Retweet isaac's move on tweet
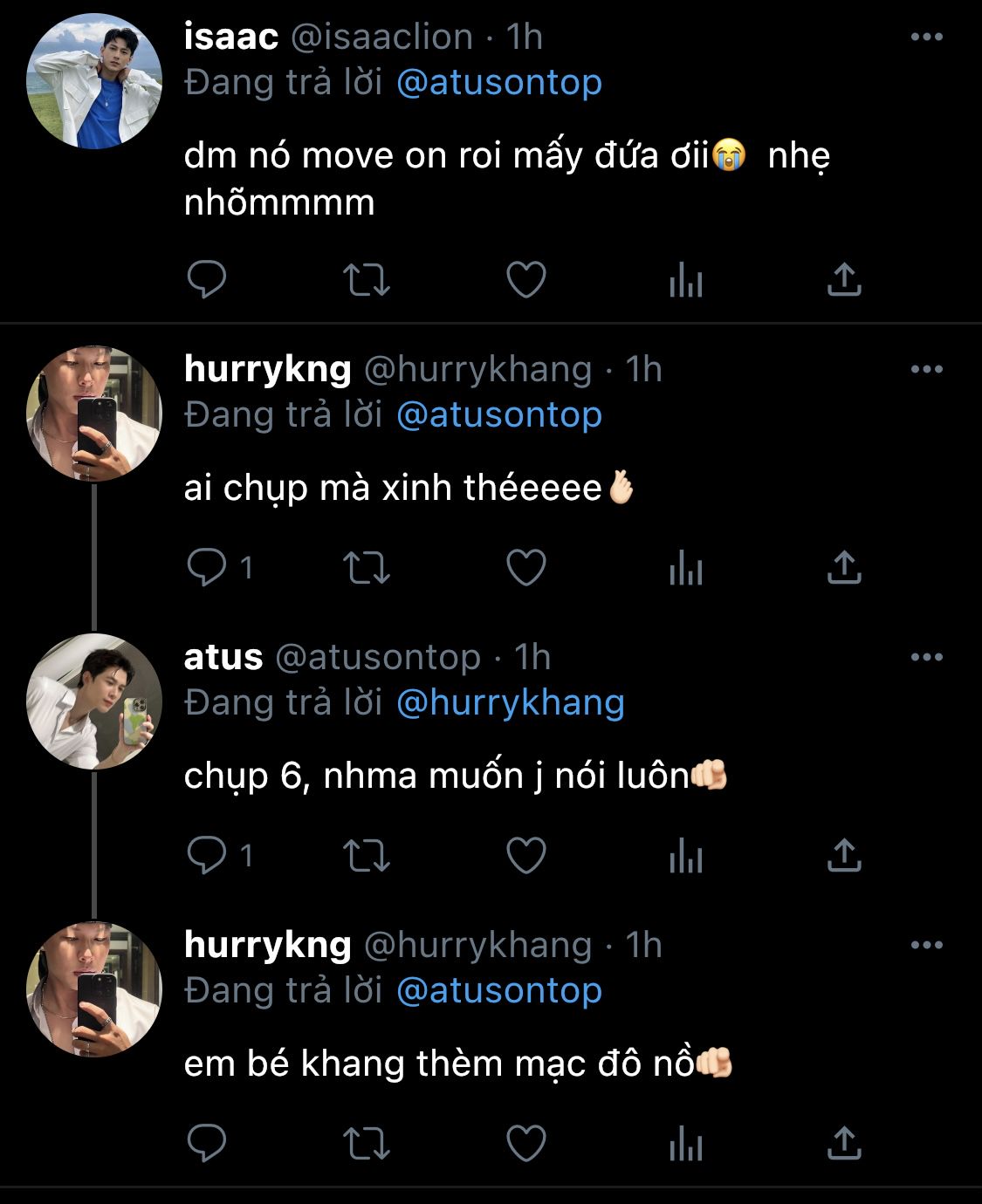The image size is (982, 1204). [366, 280]
